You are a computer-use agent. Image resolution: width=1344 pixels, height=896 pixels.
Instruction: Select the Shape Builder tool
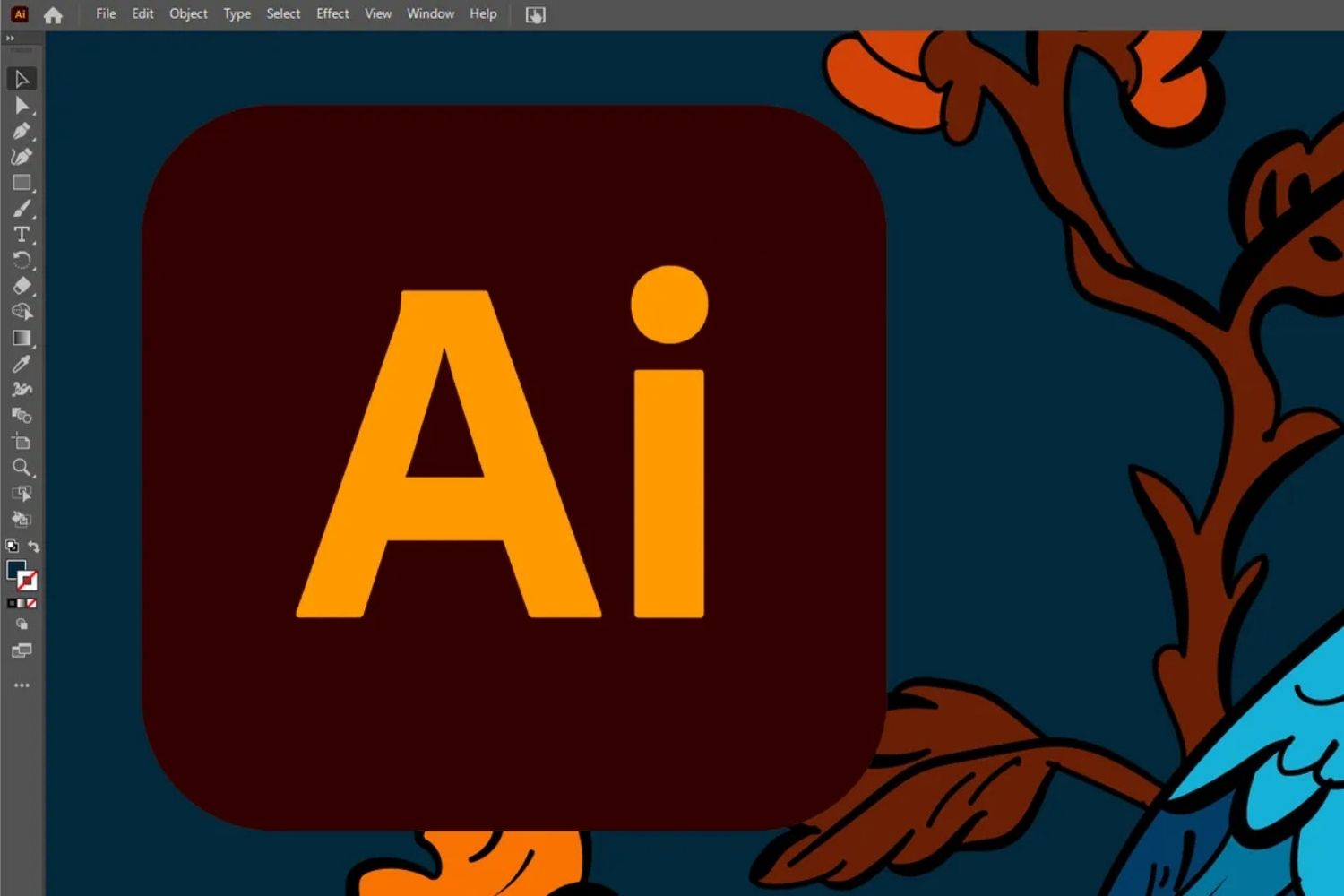pos(22,312)
